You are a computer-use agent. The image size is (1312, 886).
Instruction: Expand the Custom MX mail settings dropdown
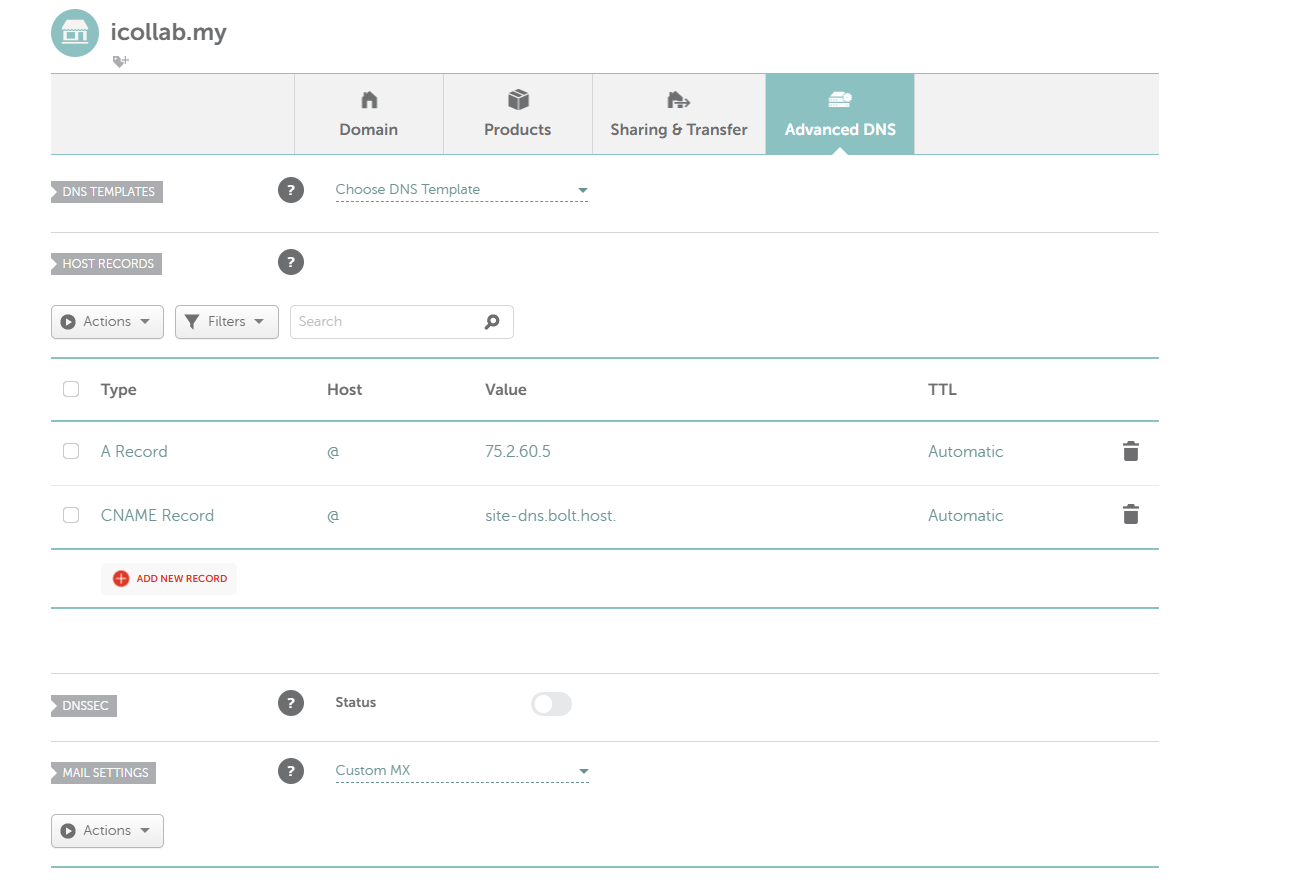(x=461, y=771)
